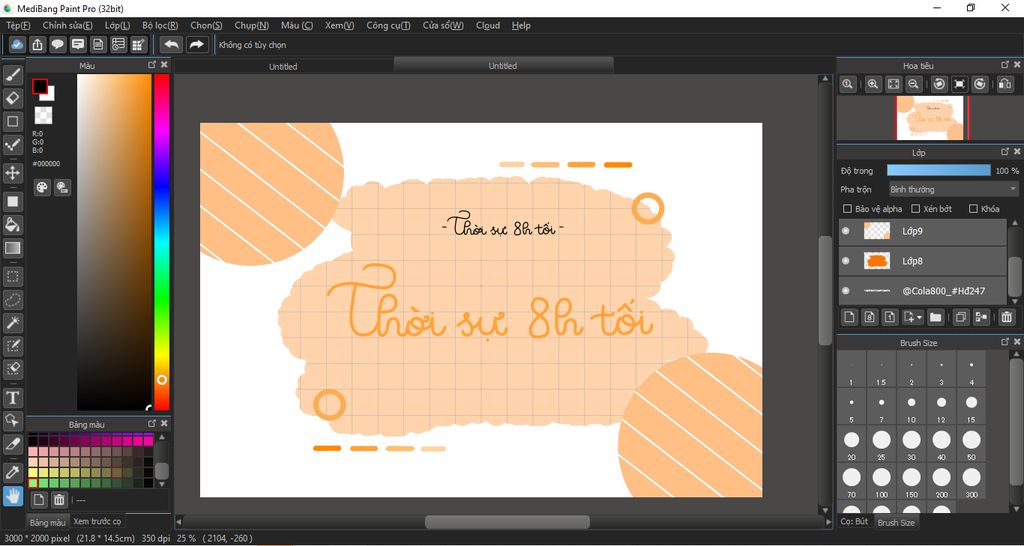Pick the Gradient tool
The height and width of the screenshot is (546, 1024).
[x=13, y=248]
